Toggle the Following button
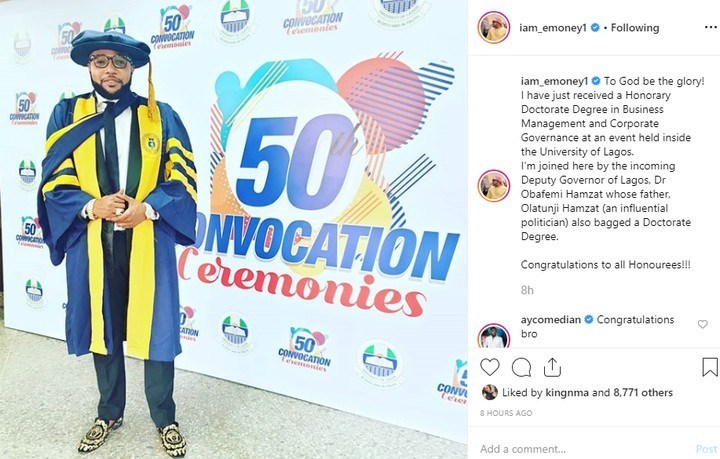Screen dimensions: 720x459 (x=635, y=28)
